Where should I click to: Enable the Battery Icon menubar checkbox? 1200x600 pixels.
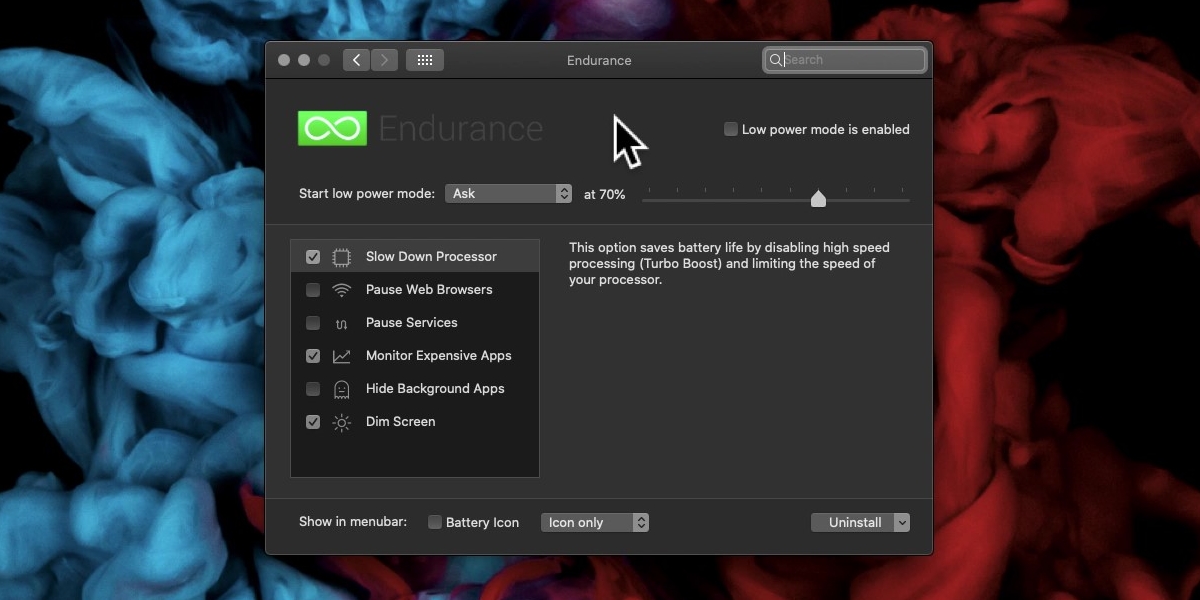pos(435,522)
